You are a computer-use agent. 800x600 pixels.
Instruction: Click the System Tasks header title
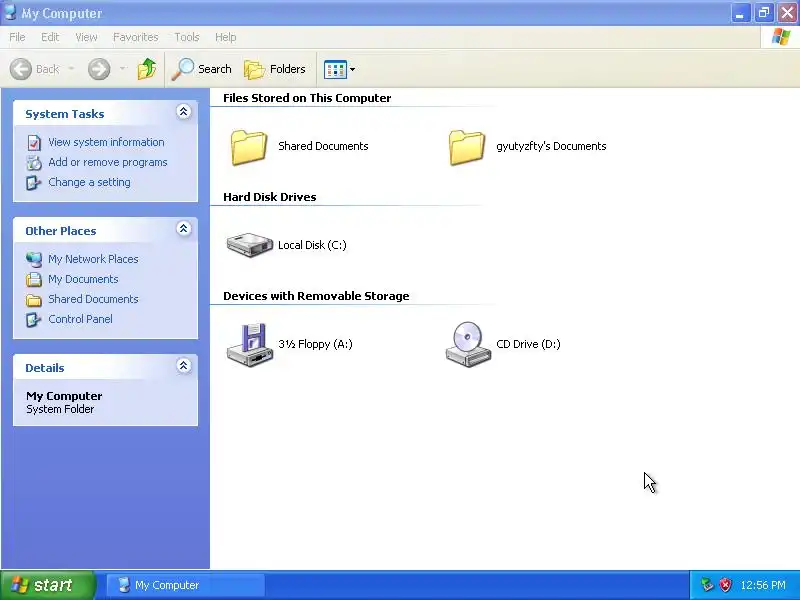65,114
